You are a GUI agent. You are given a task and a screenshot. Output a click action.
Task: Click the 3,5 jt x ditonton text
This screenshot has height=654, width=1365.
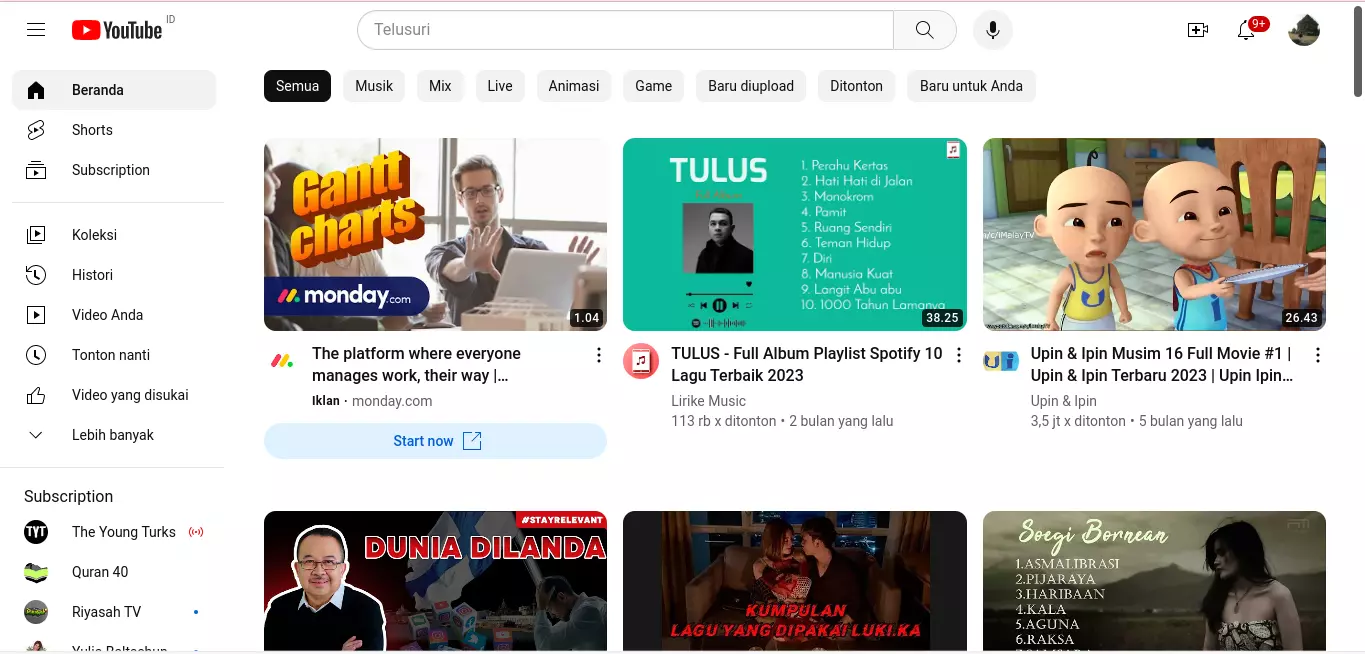pos(1078,421)
